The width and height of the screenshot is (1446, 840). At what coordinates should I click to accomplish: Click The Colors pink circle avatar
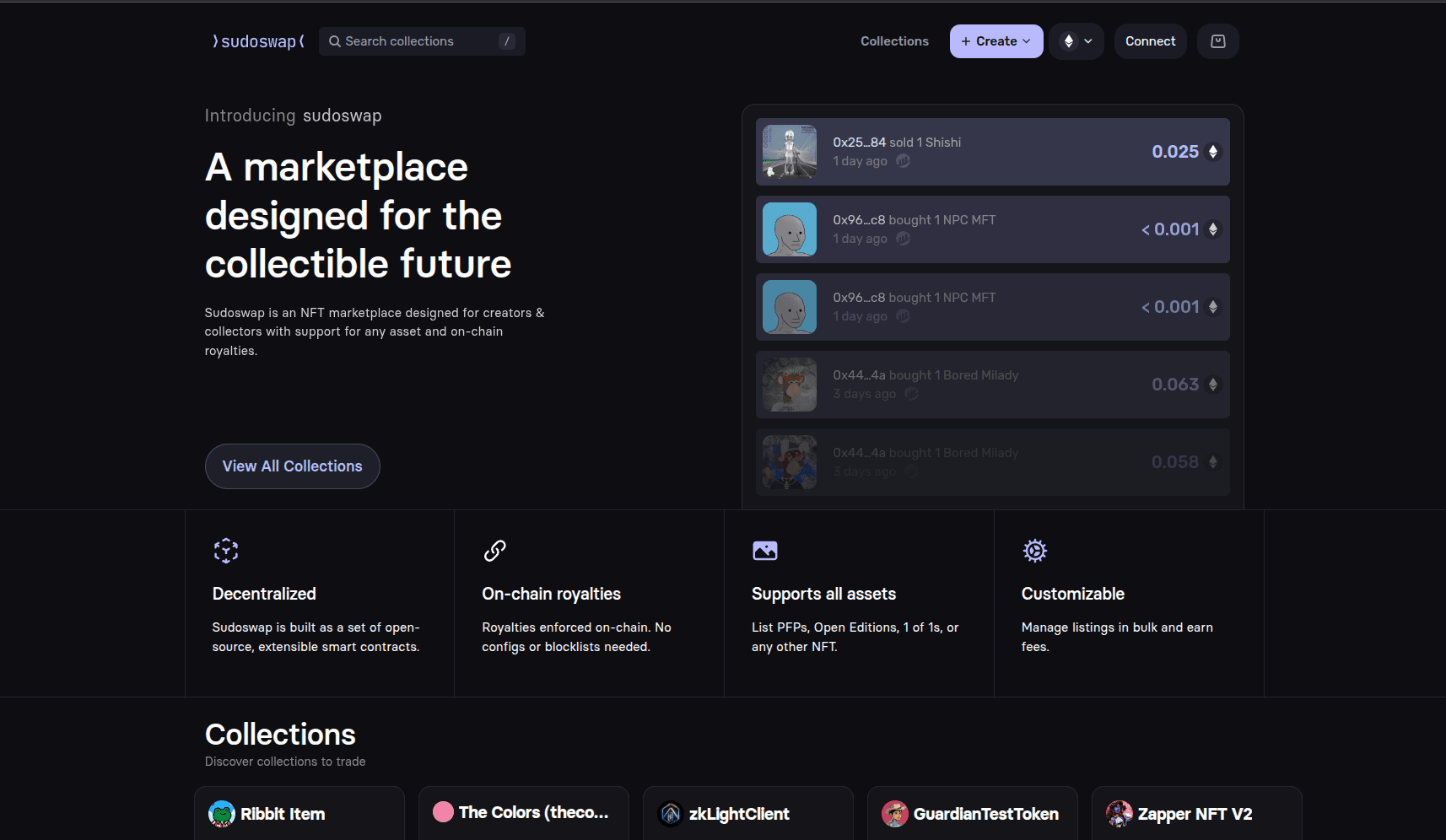[444, 812]
